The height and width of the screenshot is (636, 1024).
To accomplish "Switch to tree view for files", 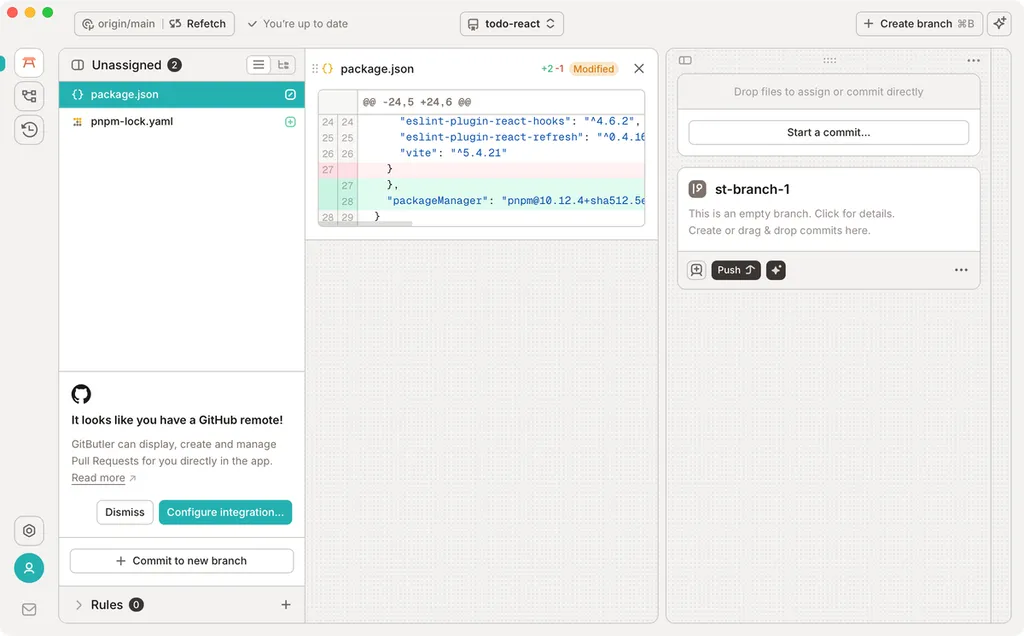I will coord(284,65).
